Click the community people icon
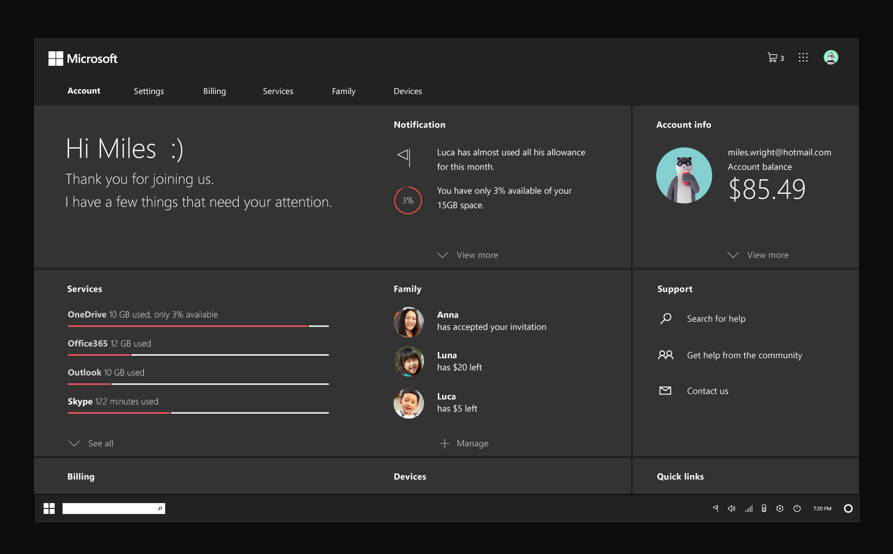 click(x=666, y=355)
